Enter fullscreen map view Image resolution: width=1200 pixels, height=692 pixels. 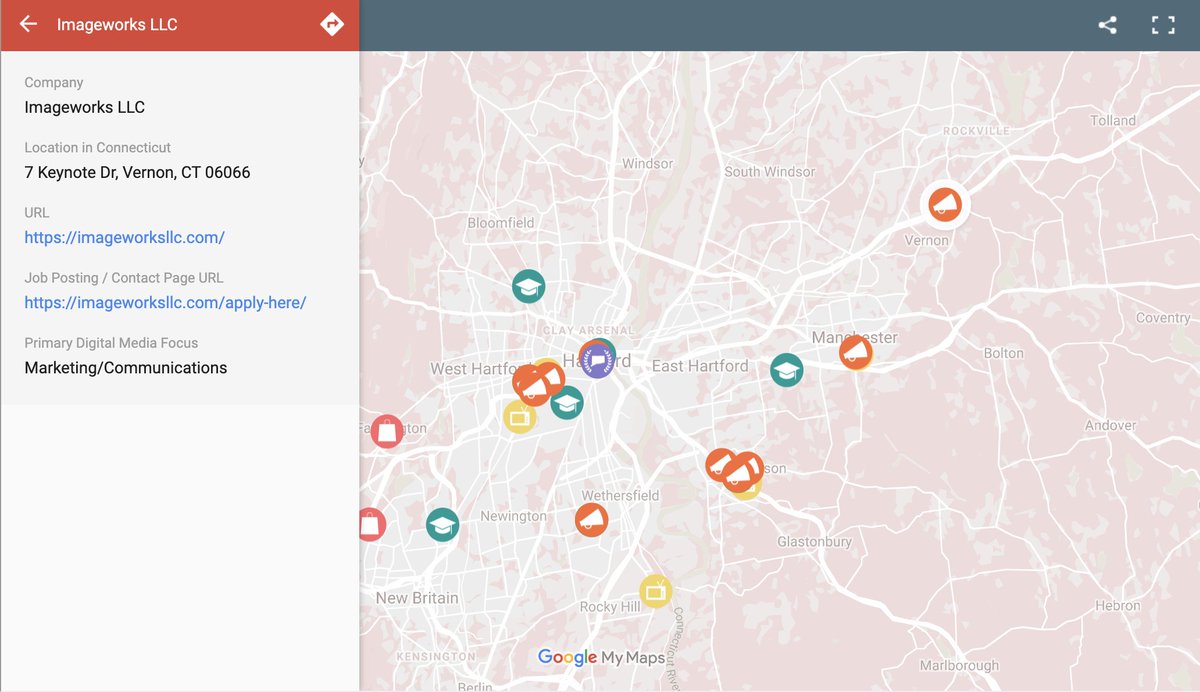1163,25
